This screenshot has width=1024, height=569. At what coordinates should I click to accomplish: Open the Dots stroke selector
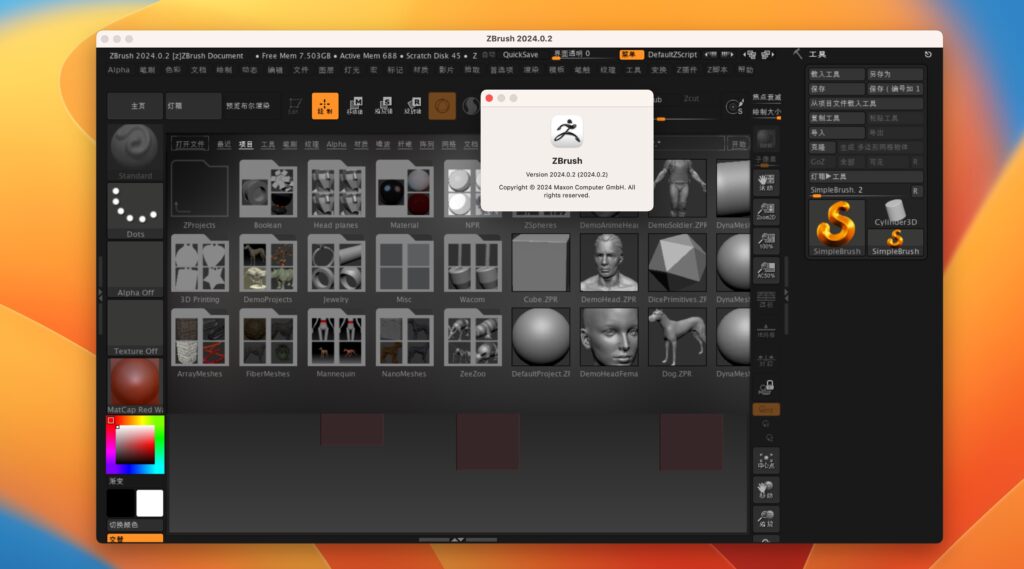coord(135,210)
